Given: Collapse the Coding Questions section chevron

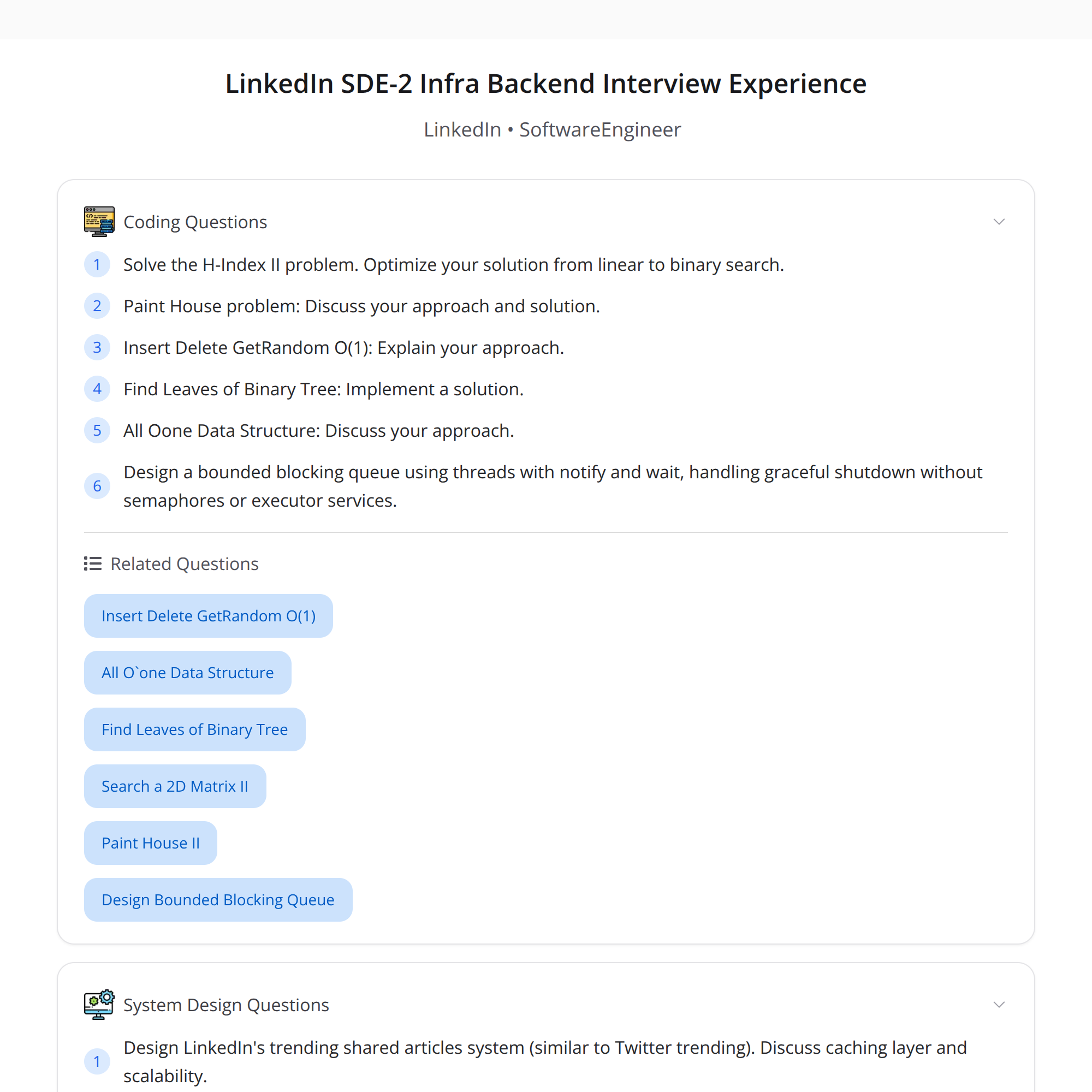Looking at the screenshot, I should (999, 222).
